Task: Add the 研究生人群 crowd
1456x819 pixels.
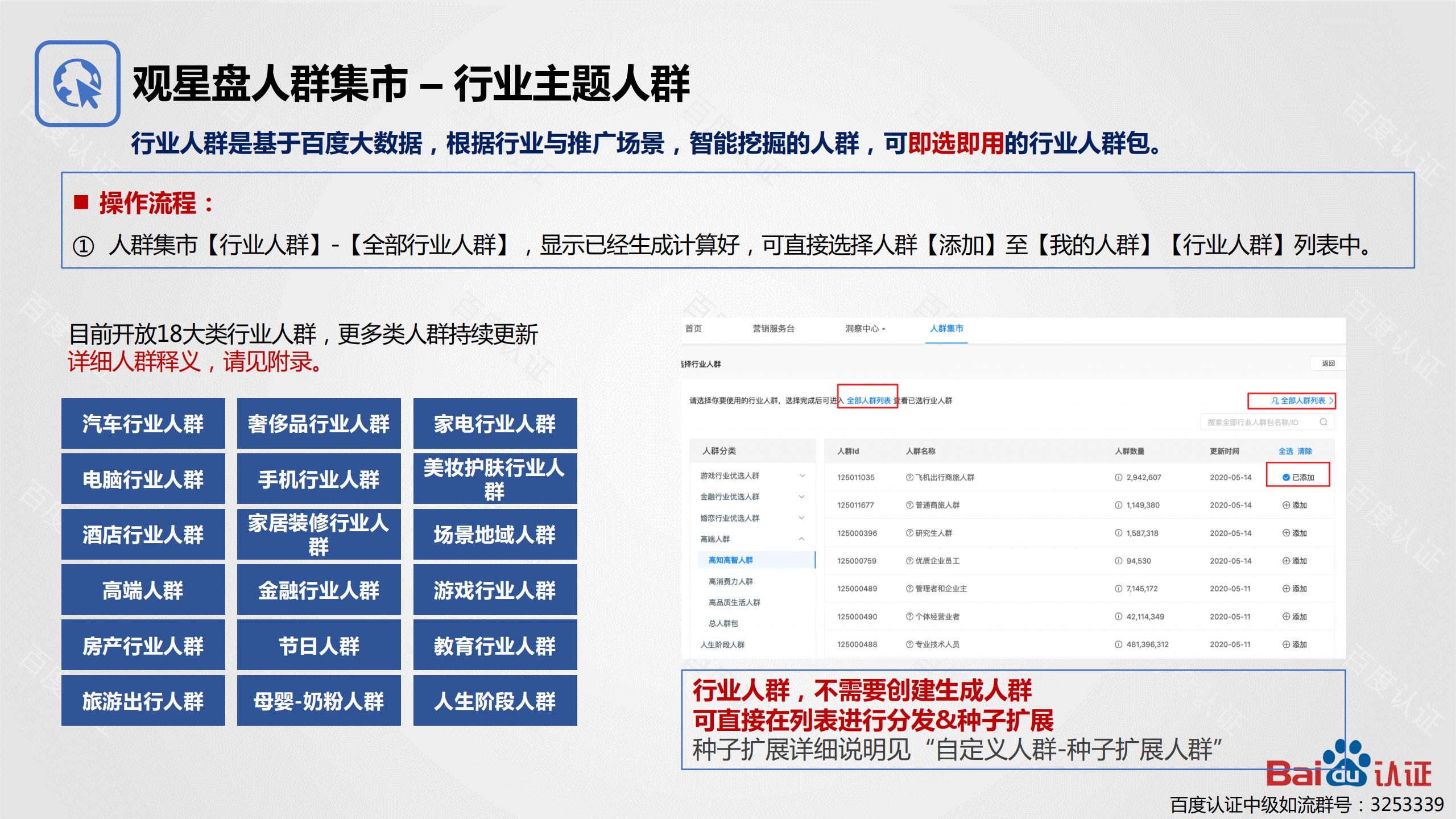Action: click(1294, 533)
